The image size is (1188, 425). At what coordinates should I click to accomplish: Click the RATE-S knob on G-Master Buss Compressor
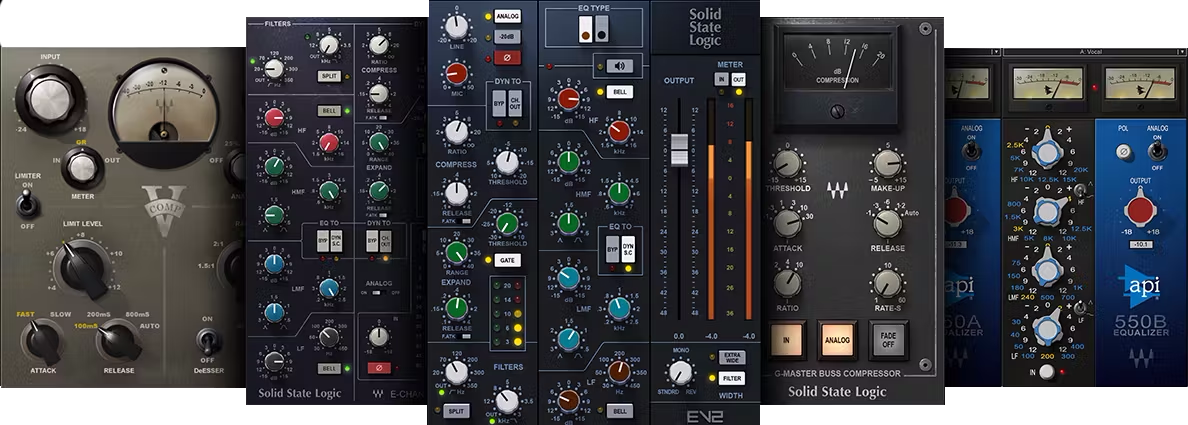[886, 283]
